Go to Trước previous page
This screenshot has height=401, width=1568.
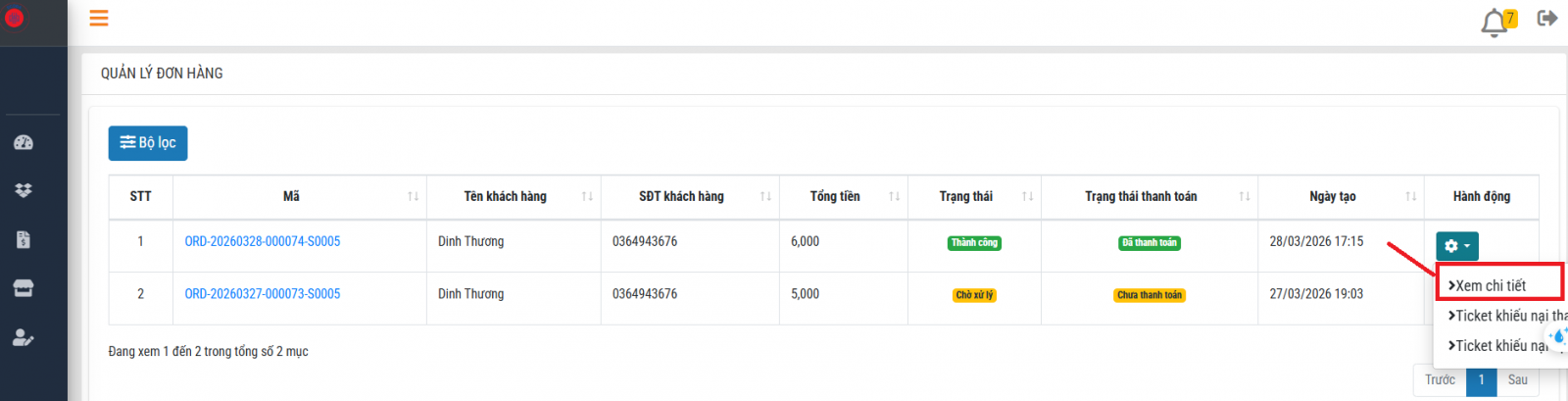click(1440, 380)
